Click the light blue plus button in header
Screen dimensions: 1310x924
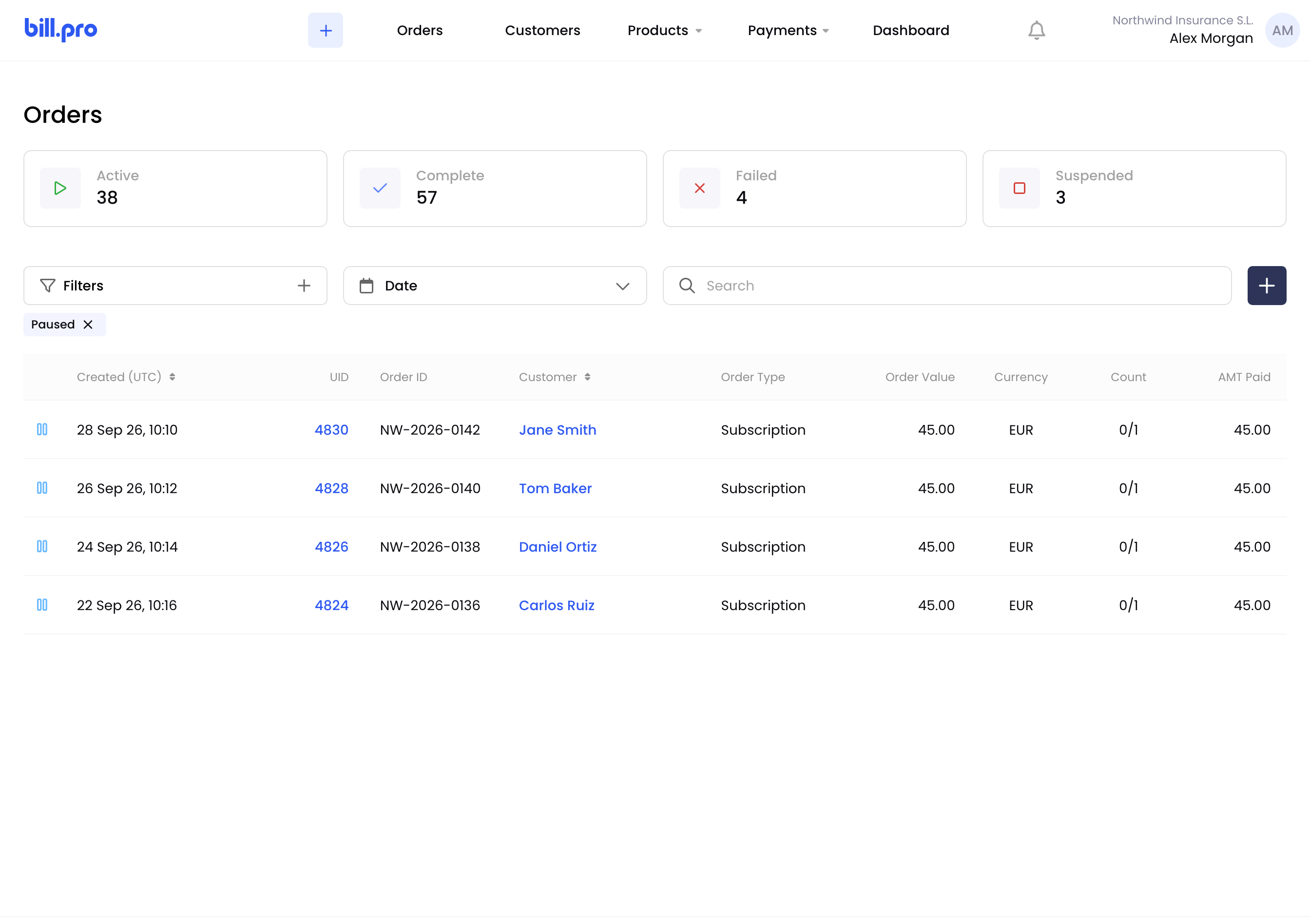[325, 30]
